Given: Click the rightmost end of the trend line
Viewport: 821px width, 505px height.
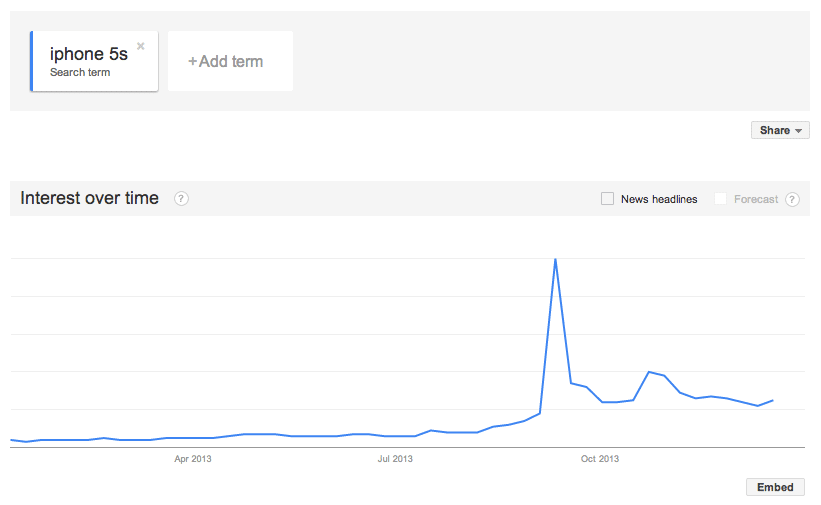Looking at the screenshot, I should 773,400.
